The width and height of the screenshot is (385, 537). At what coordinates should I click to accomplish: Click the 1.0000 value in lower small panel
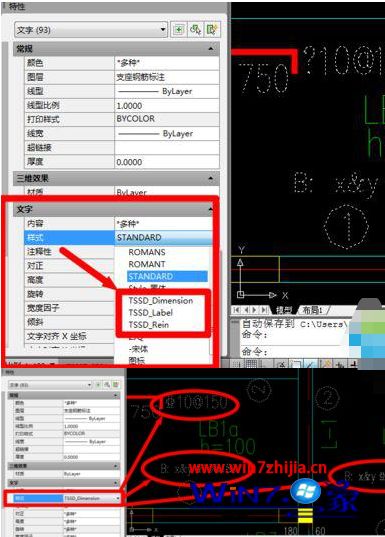coord(71,426)
